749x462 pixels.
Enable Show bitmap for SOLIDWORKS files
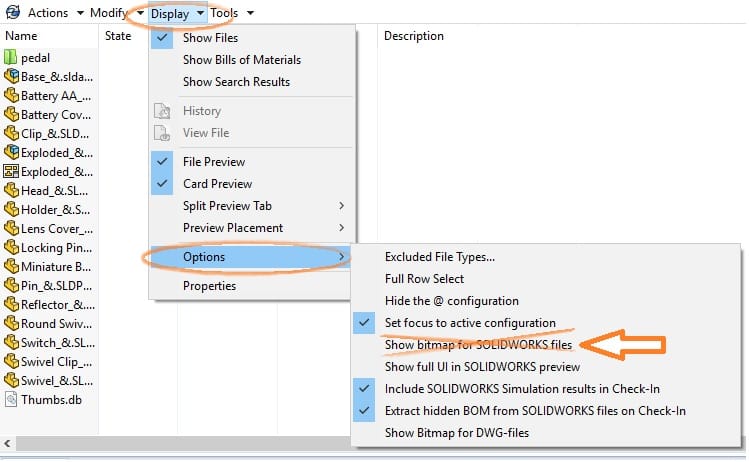click(478, 345)
